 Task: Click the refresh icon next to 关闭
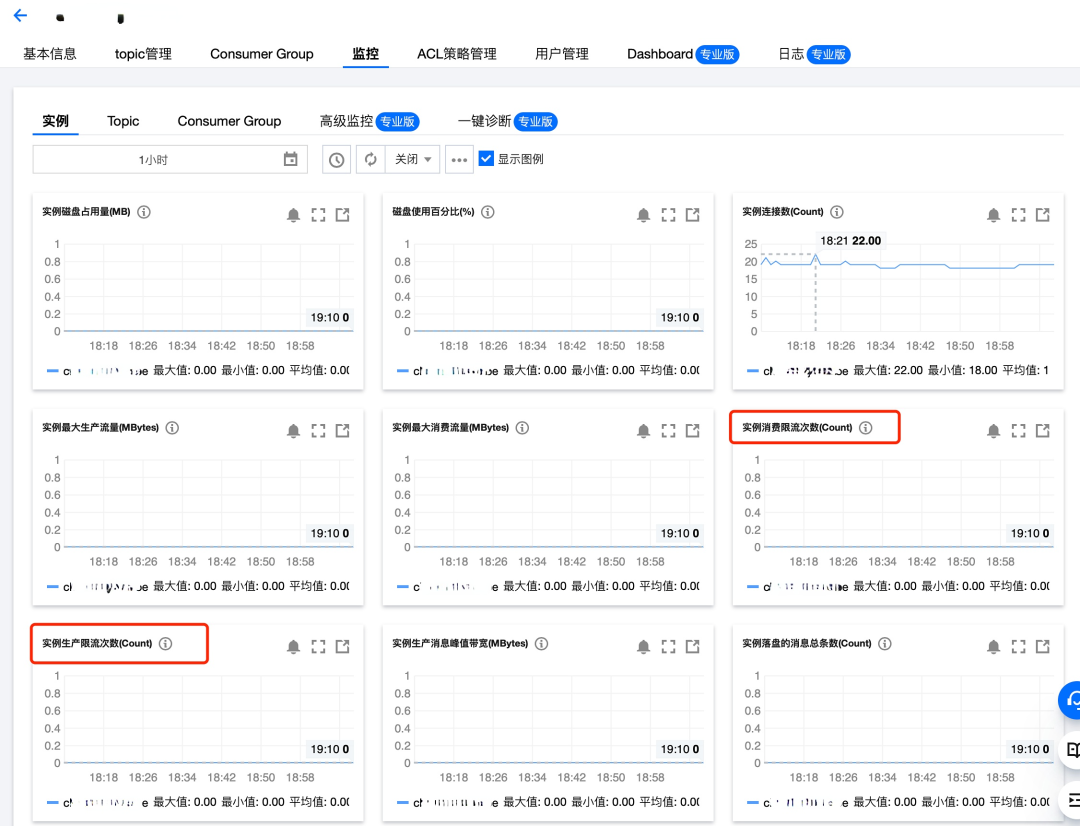point(369,159)
